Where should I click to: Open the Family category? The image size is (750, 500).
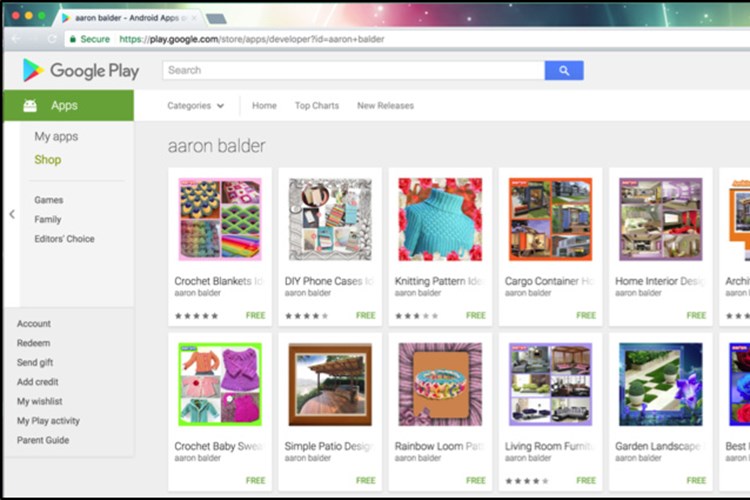point(47,220)
